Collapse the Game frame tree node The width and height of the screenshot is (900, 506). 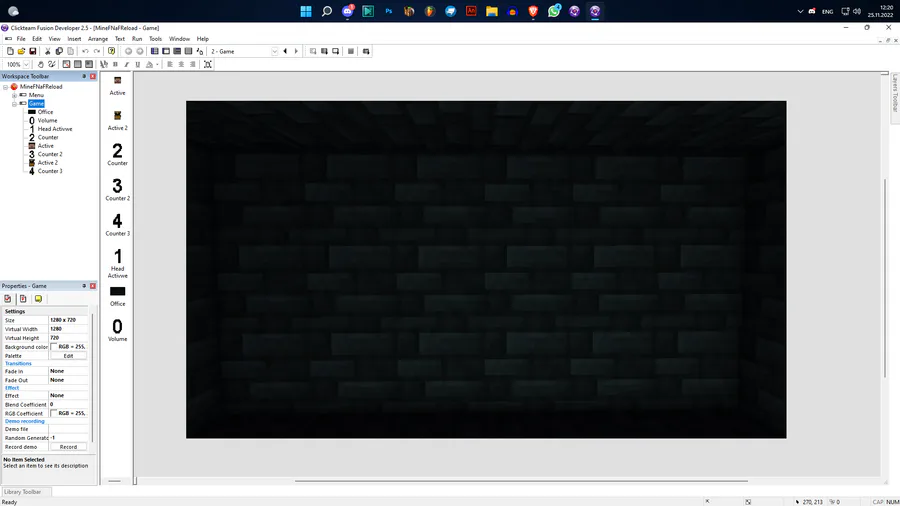point(14,104)
